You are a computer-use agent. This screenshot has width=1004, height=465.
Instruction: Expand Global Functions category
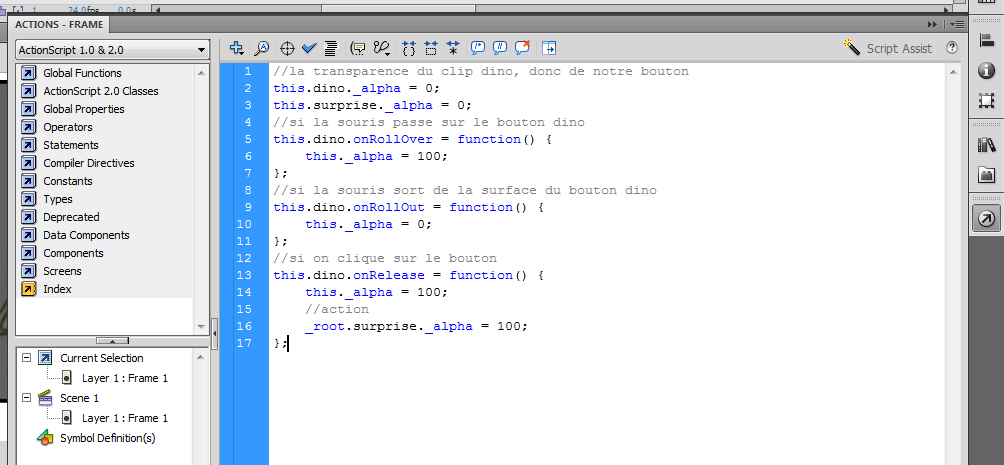pos(82,73)
